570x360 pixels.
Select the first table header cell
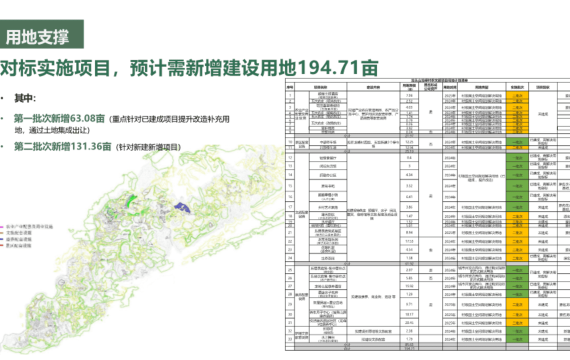pyautogui.click(x=290, y=87)
